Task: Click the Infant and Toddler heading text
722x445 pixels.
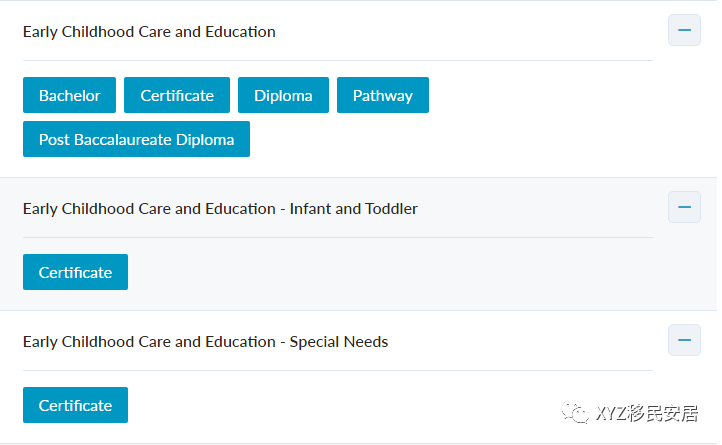Action: click(220, 209)
